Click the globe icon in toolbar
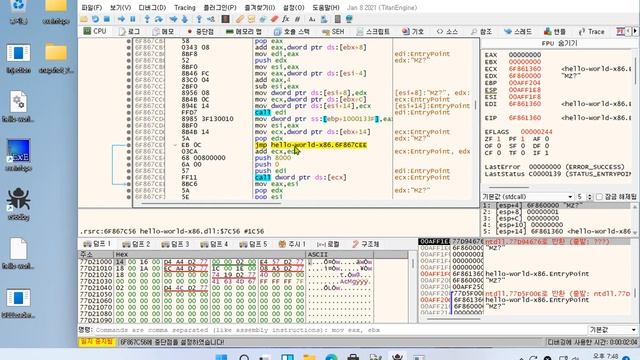The height and width of the screenshot is (360, 640). (x=349, y=19)
